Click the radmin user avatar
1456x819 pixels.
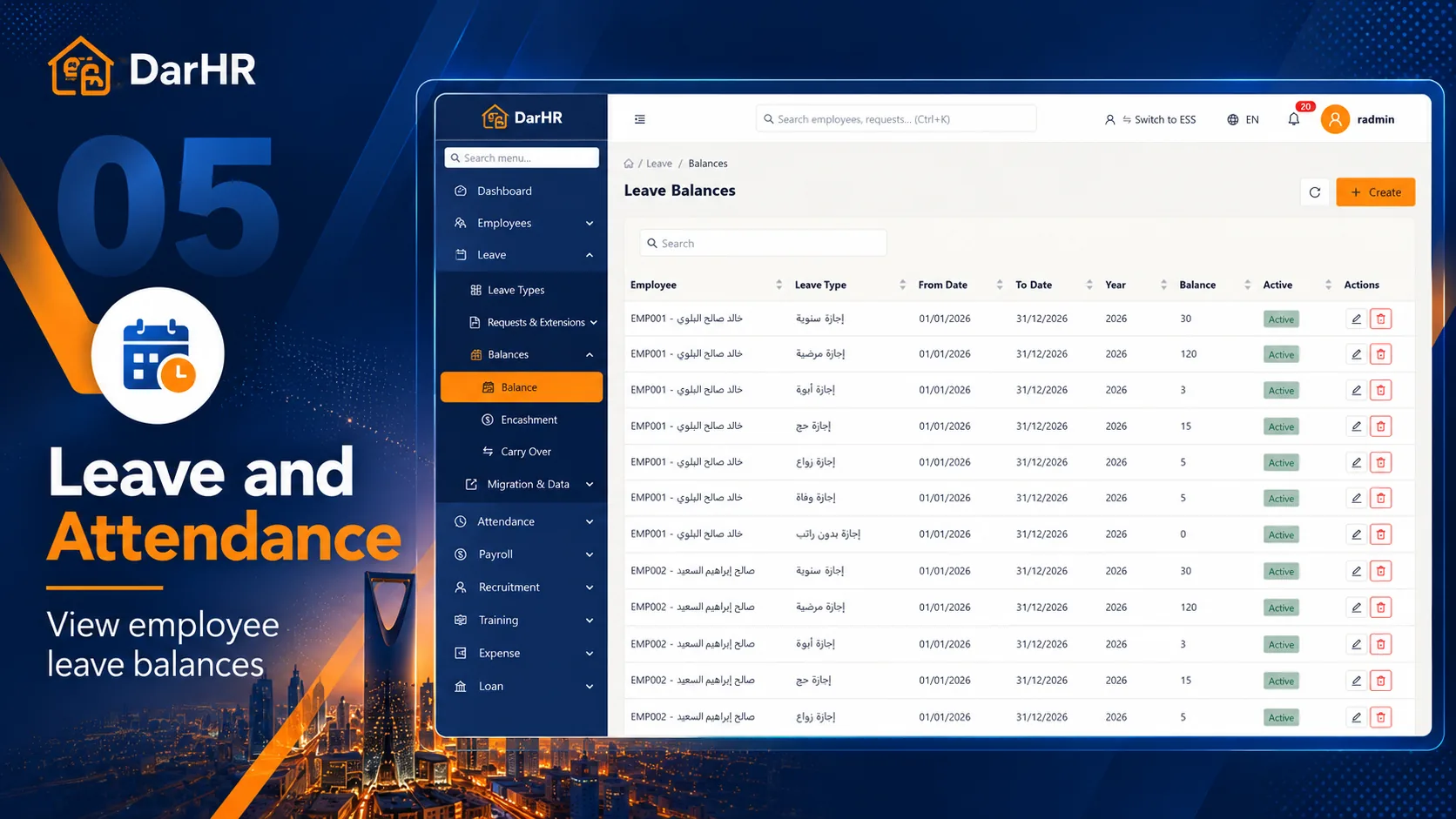click(x=1335, y=119)
